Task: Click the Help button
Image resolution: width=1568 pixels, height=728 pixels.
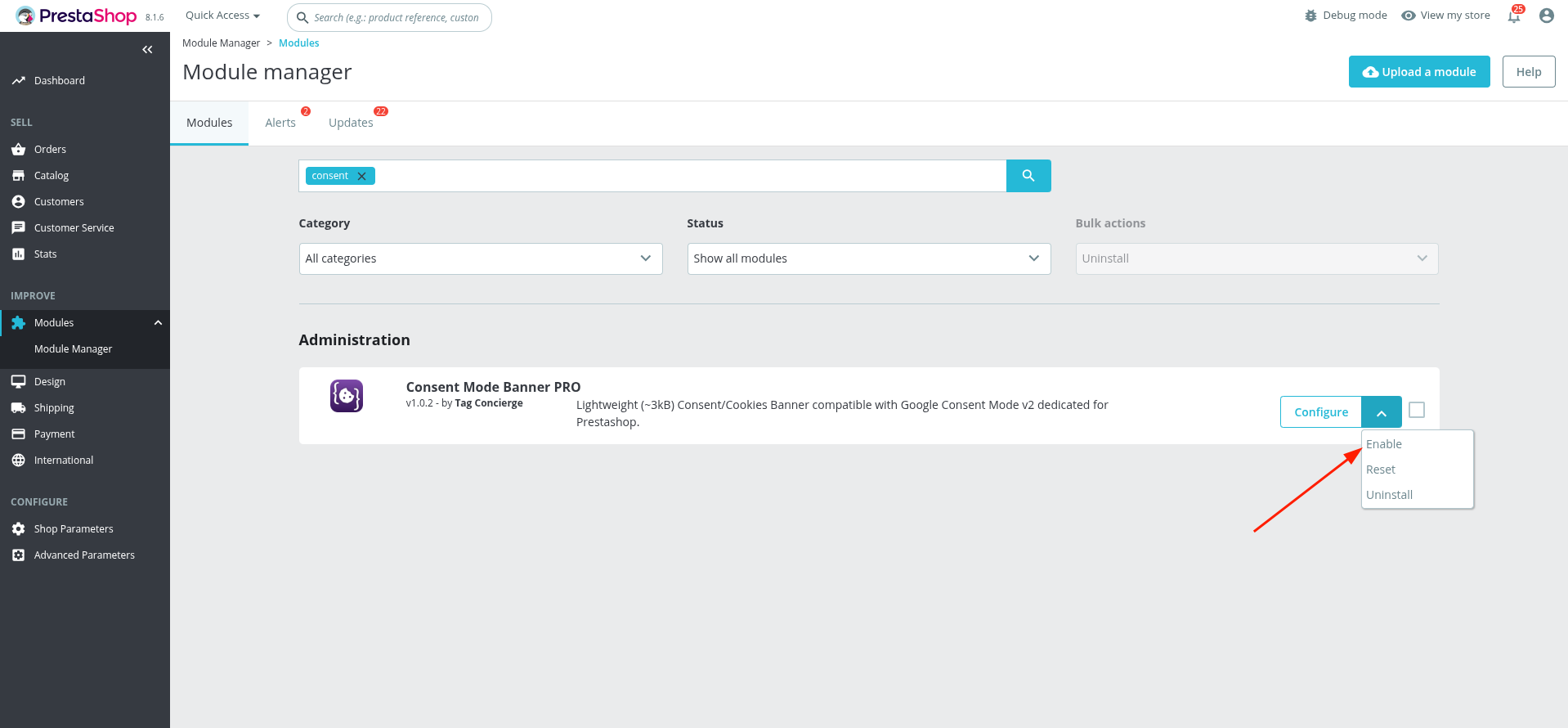Action: coord(1529,72)
